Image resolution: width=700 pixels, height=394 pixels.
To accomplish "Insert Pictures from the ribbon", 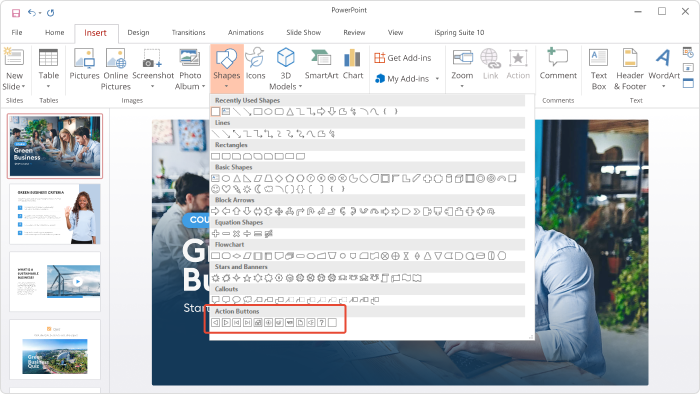I will (x=84, y=65).
